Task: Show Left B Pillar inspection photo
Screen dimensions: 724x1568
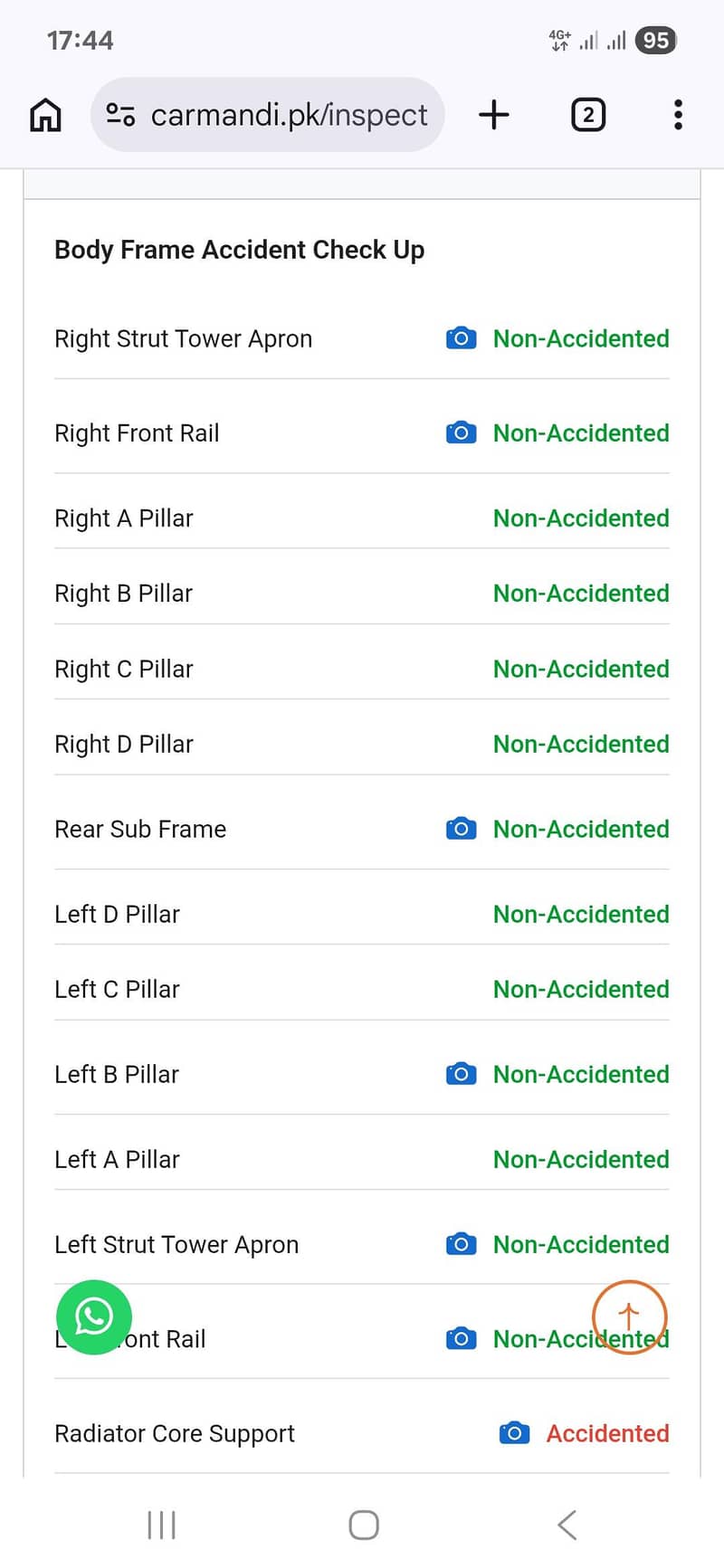Action: click(x=461, y=1074)
